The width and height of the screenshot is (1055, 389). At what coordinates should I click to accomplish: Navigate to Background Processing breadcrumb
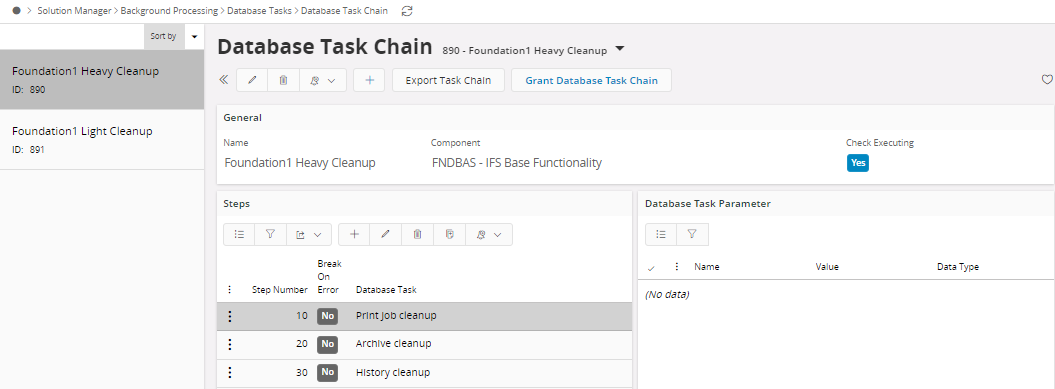pyautogui.click(x=169, y=11)
